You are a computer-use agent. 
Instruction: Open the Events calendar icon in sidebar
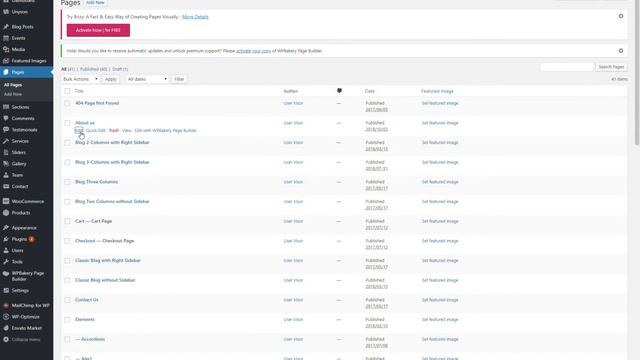tap(6, 38)
